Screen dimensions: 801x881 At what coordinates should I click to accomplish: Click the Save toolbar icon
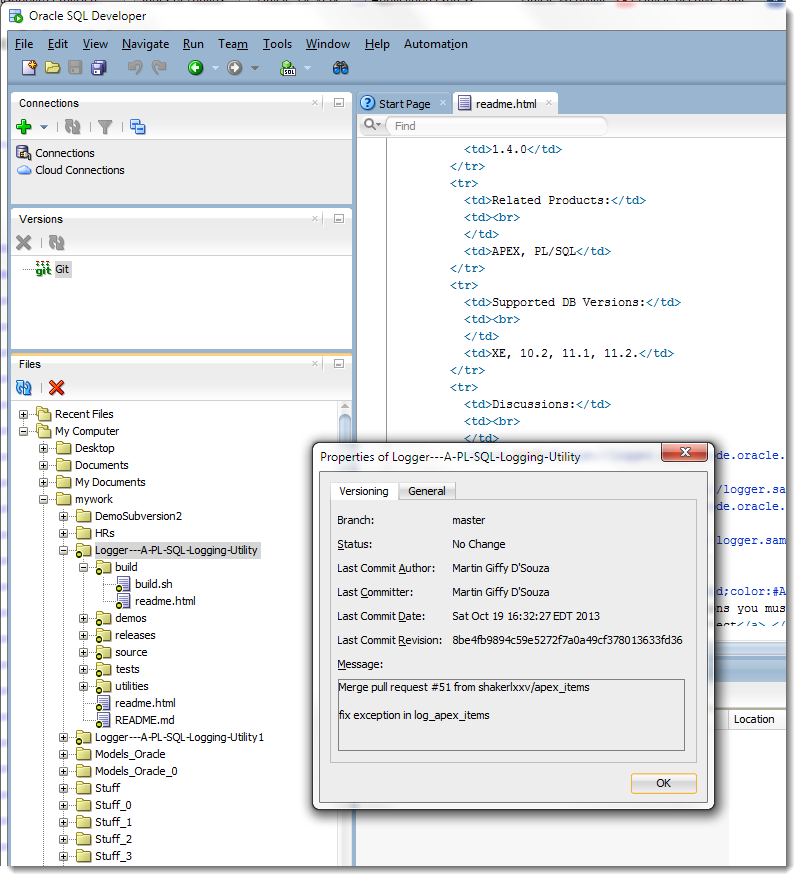tap(75, 68)
